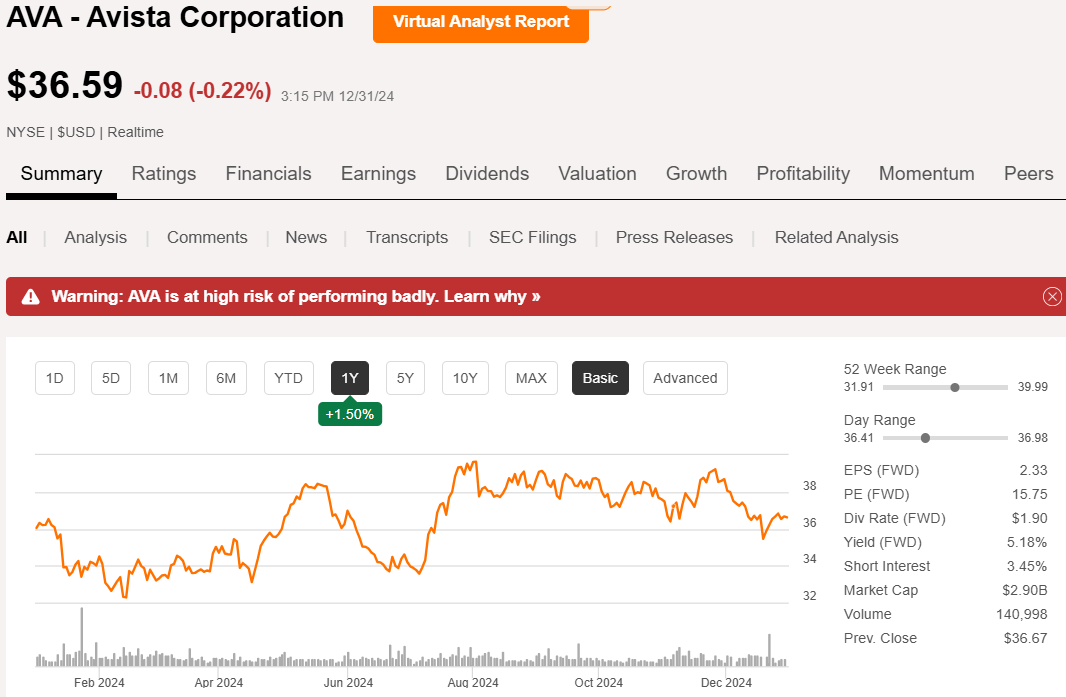Open the Virtual Analyst Report
1066x697 pixels.
point(481,21)
